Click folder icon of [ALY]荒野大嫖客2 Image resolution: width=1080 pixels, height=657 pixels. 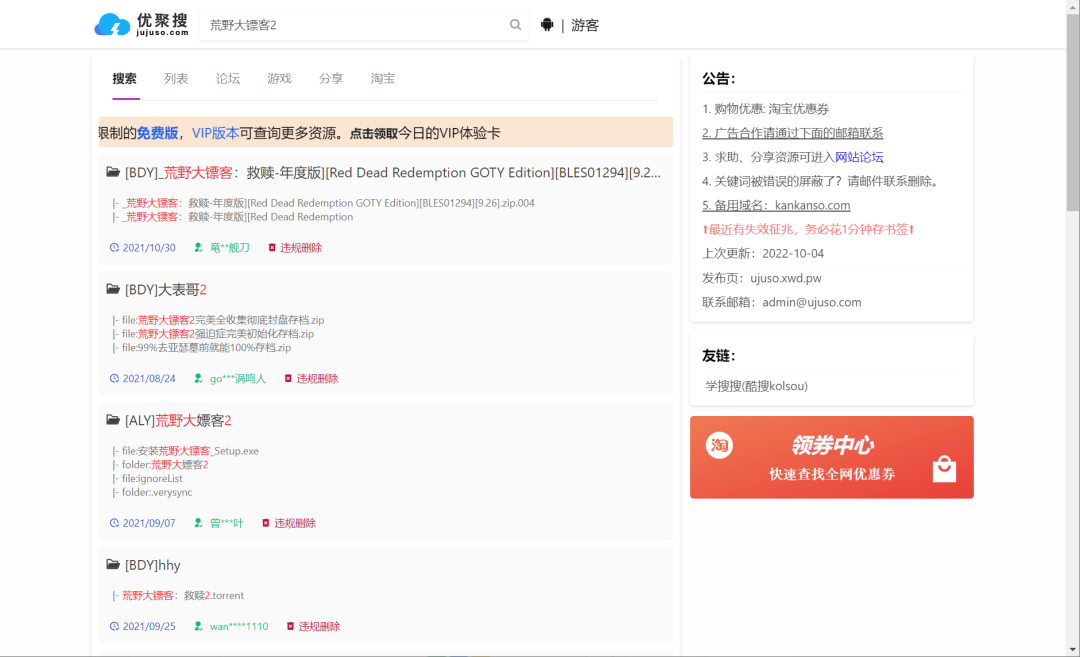point(113,419)
